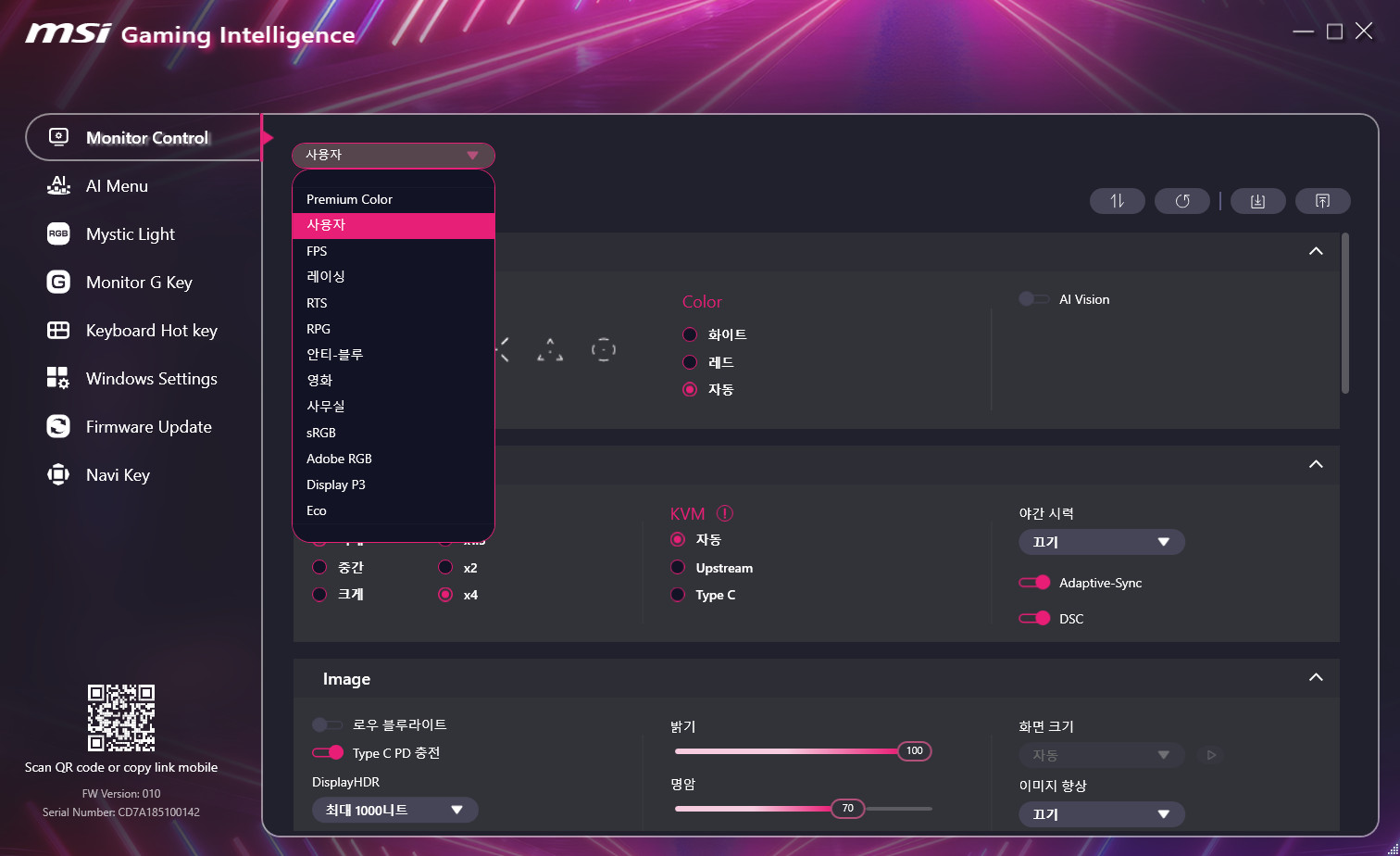Click the QR code image
Image resolution: width=1400 pixels, height=856 pixels.
(x=121, y=718)
